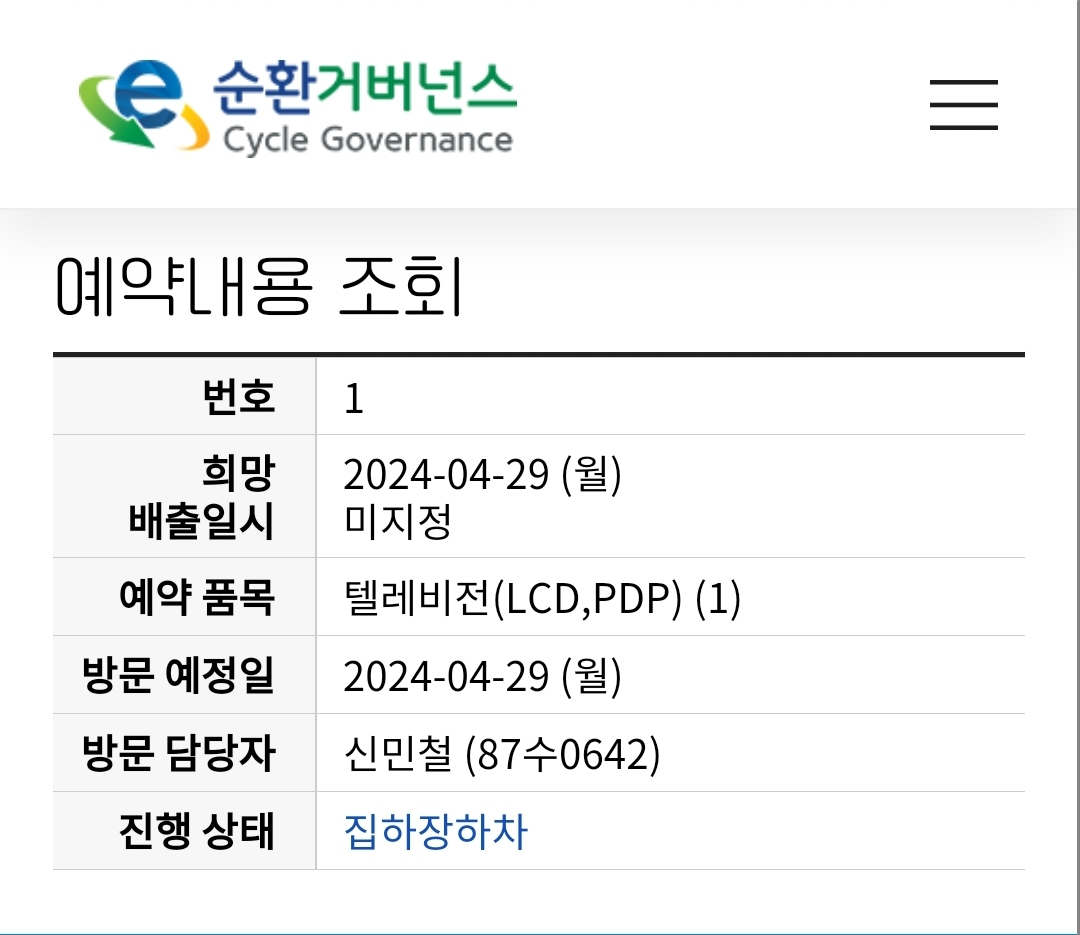Select the 번호 row label

pyautogui.click(x=238, y=397)
